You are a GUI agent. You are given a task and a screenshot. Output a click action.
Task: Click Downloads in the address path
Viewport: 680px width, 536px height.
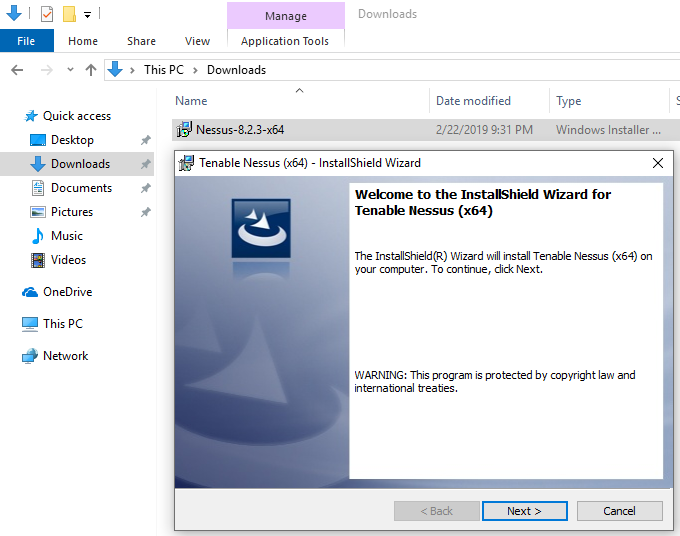pyautogui.click(x=236, y=70)
